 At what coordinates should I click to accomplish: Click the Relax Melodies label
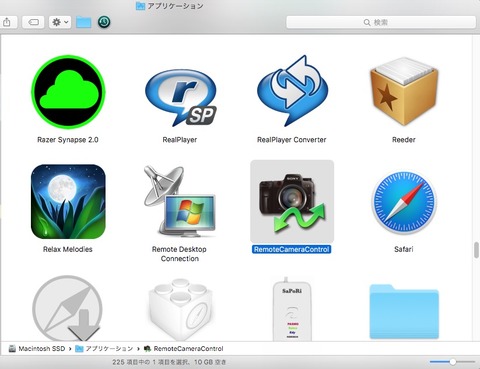point(68,249)
